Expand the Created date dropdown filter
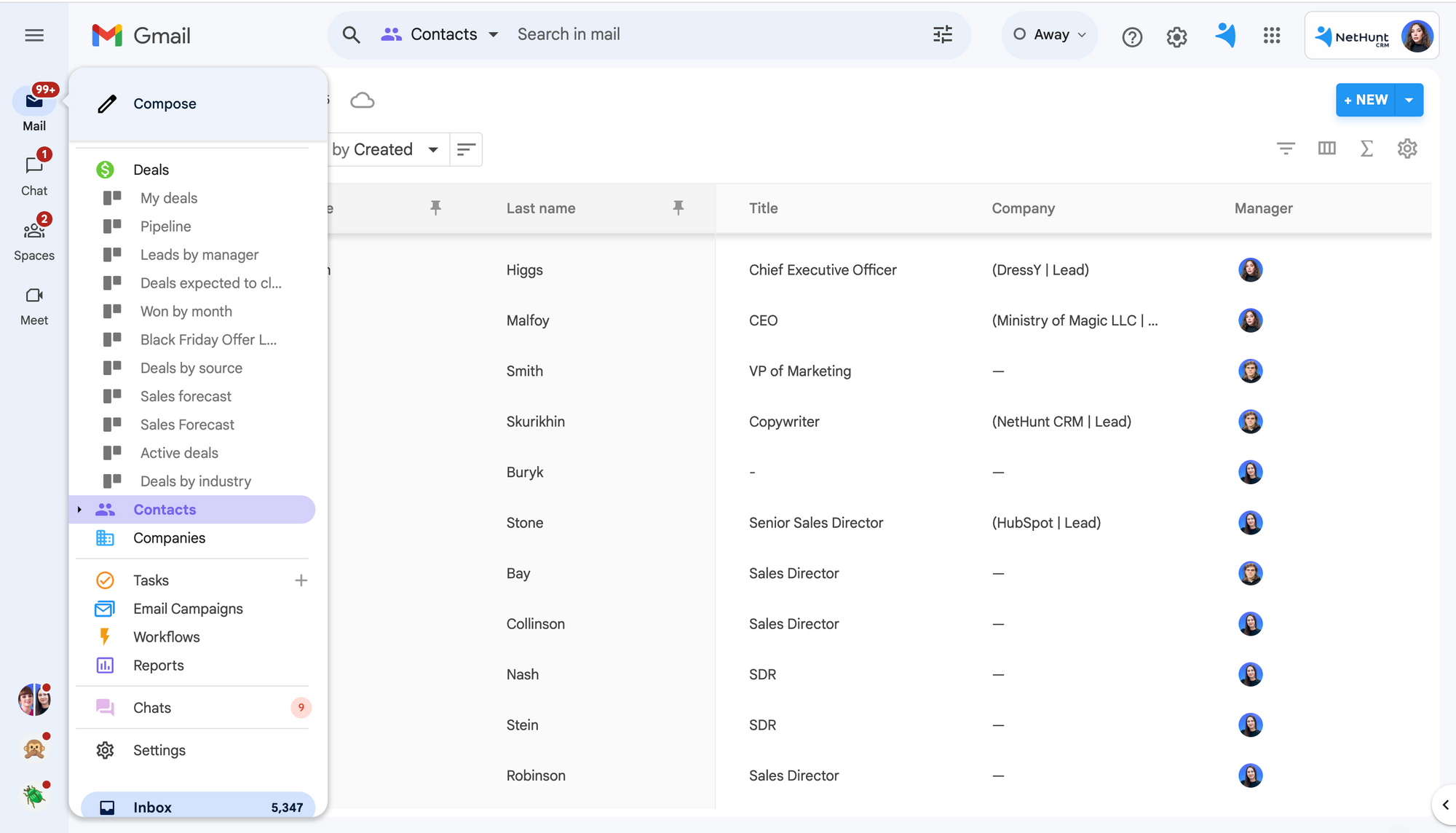This screenshot has height=833, width=1456. pos(433,148)
